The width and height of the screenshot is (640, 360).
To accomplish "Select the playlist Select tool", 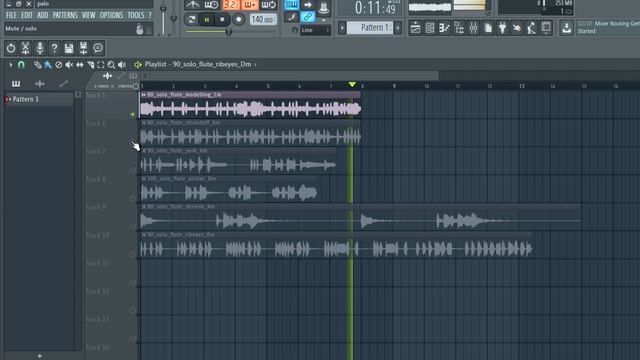I will pyautogui.click(x=100, y=64).
